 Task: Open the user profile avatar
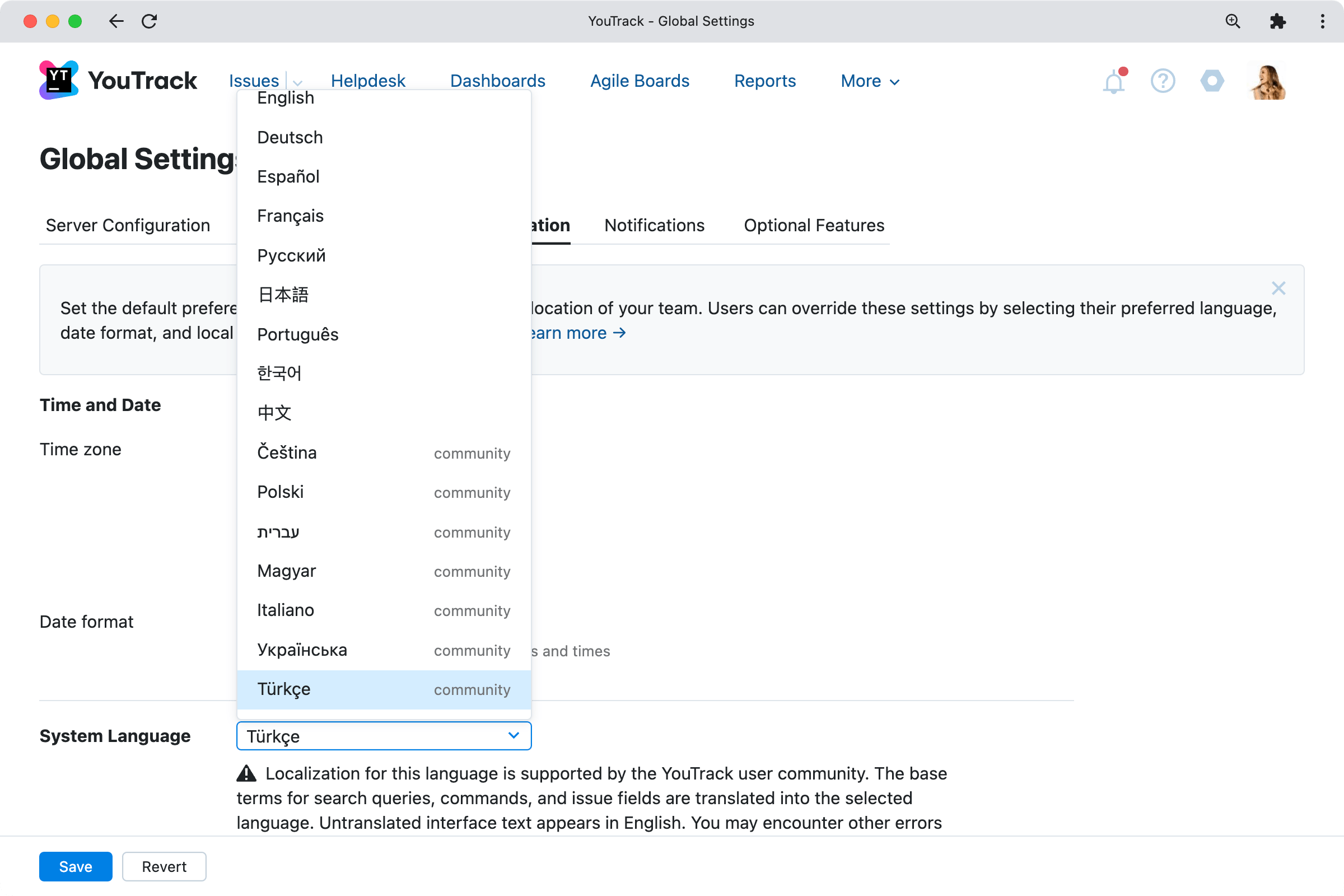[1267, 81]
